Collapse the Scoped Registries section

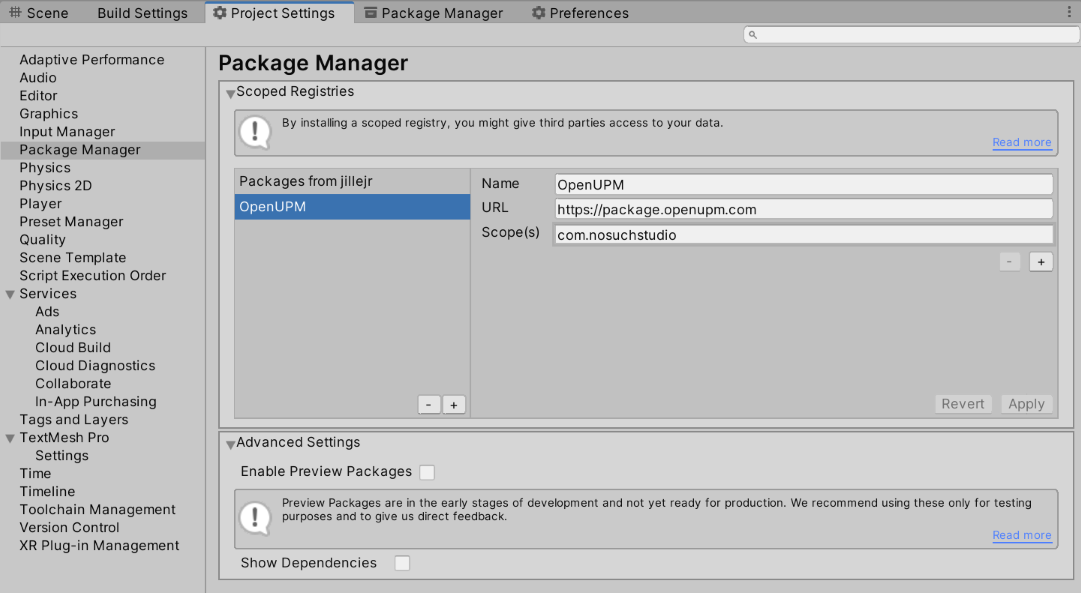point(231,91)
